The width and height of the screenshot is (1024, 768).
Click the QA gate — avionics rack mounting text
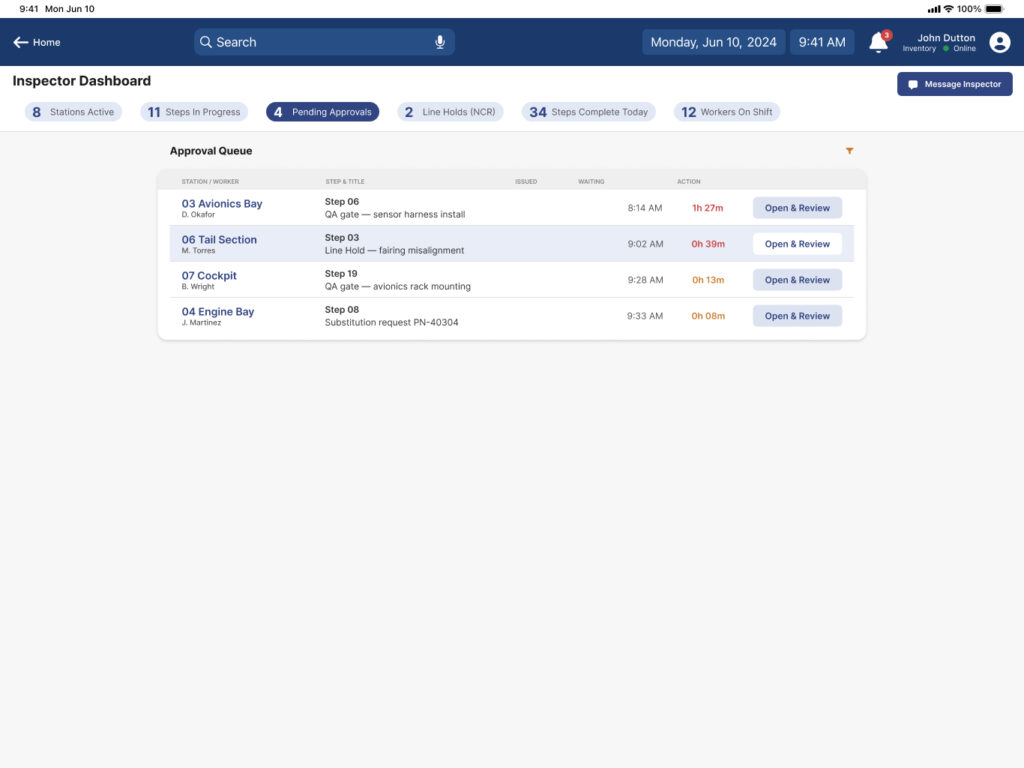[398, 286]
